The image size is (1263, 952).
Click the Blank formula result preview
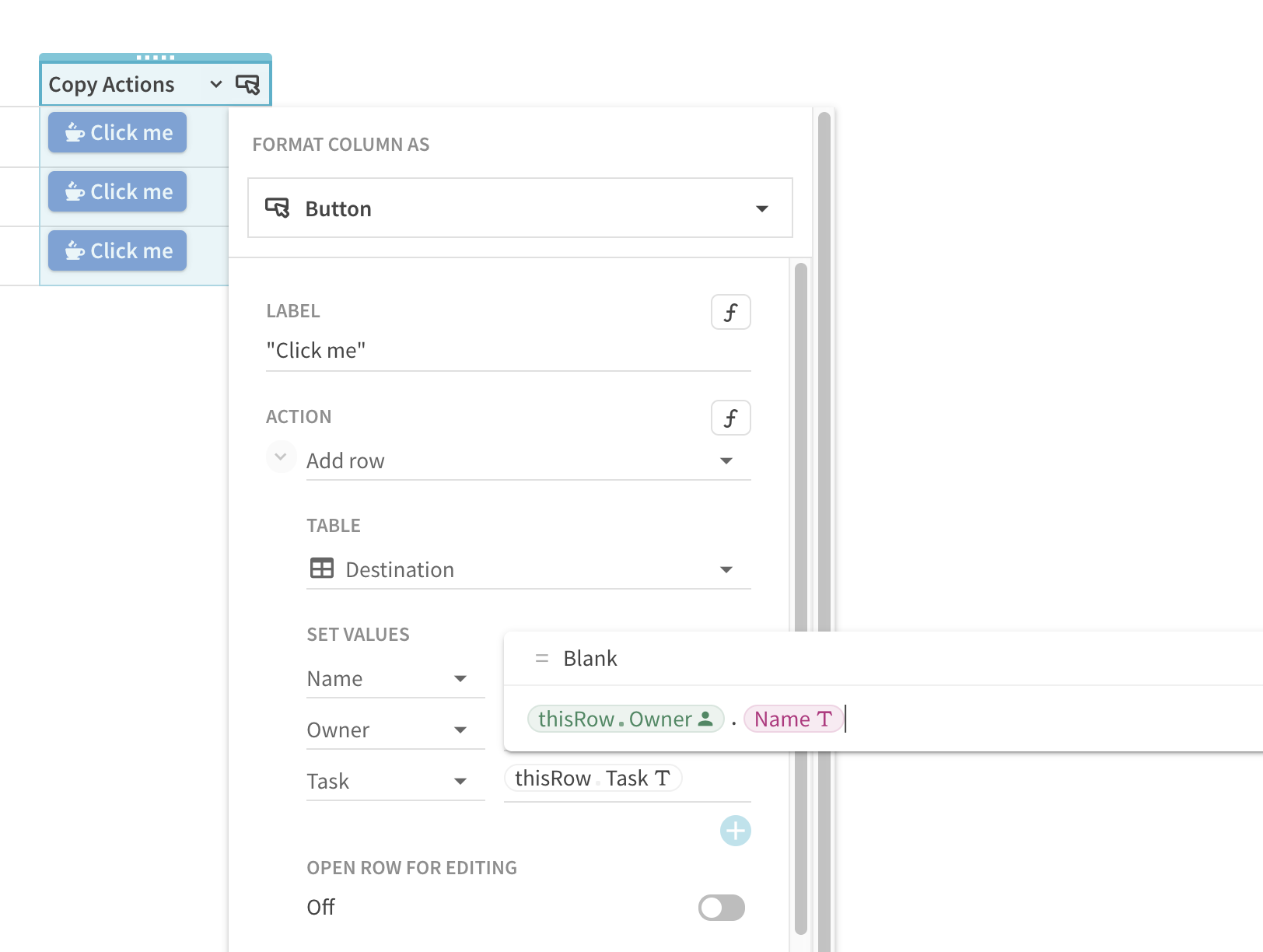click(x=590, y=659)
